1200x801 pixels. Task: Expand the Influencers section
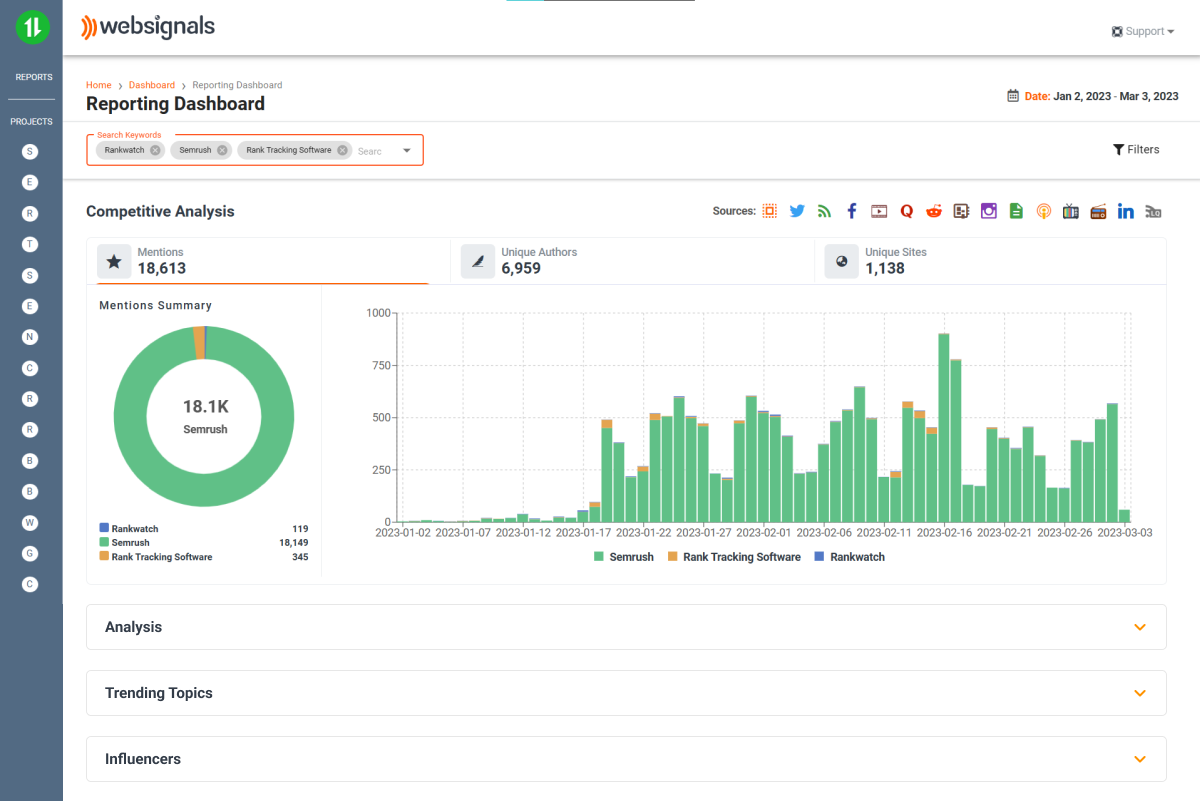[x=626, y=759]
